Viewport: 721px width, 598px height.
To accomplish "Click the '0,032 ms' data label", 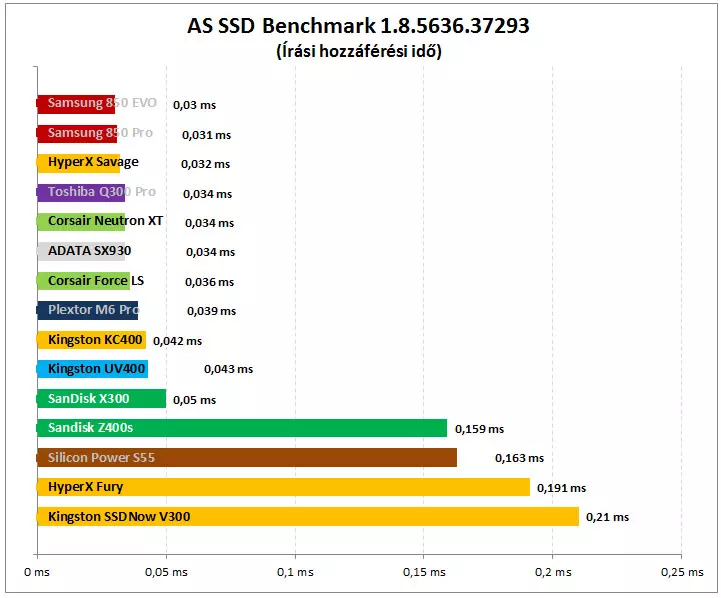I will (206, 164).
